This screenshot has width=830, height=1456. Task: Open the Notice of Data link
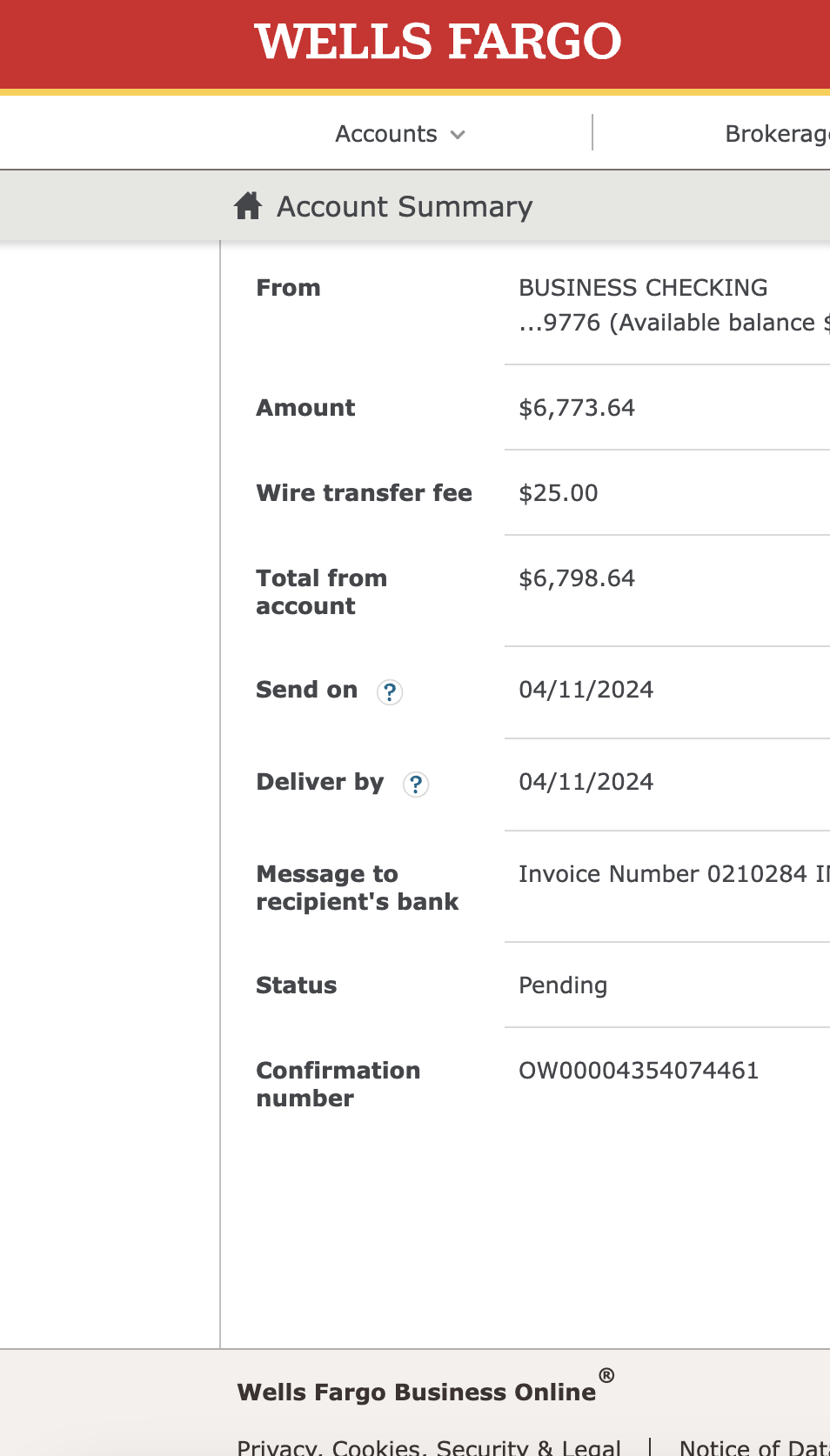754,1446
